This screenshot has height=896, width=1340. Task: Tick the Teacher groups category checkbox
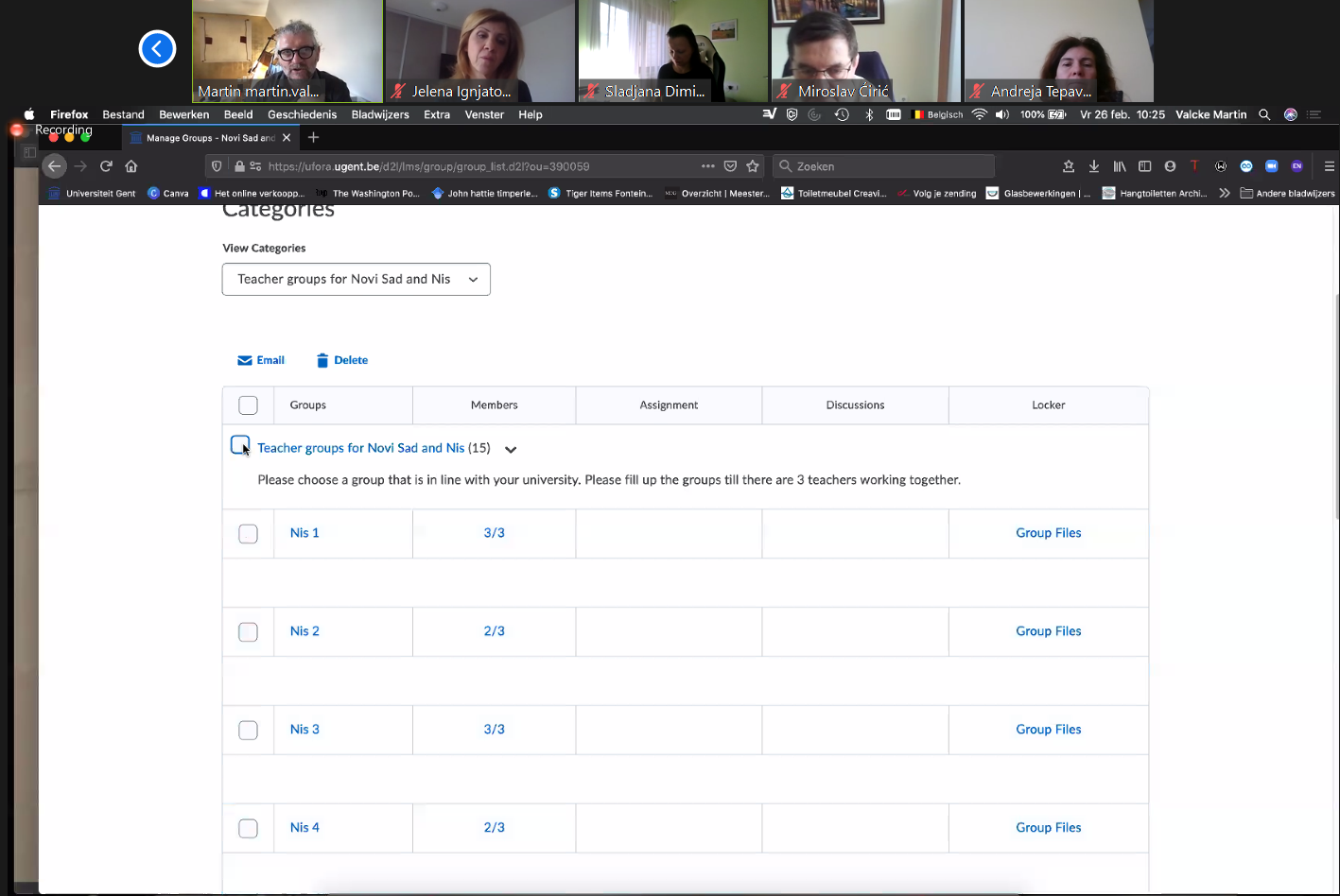tap(240, 445)
